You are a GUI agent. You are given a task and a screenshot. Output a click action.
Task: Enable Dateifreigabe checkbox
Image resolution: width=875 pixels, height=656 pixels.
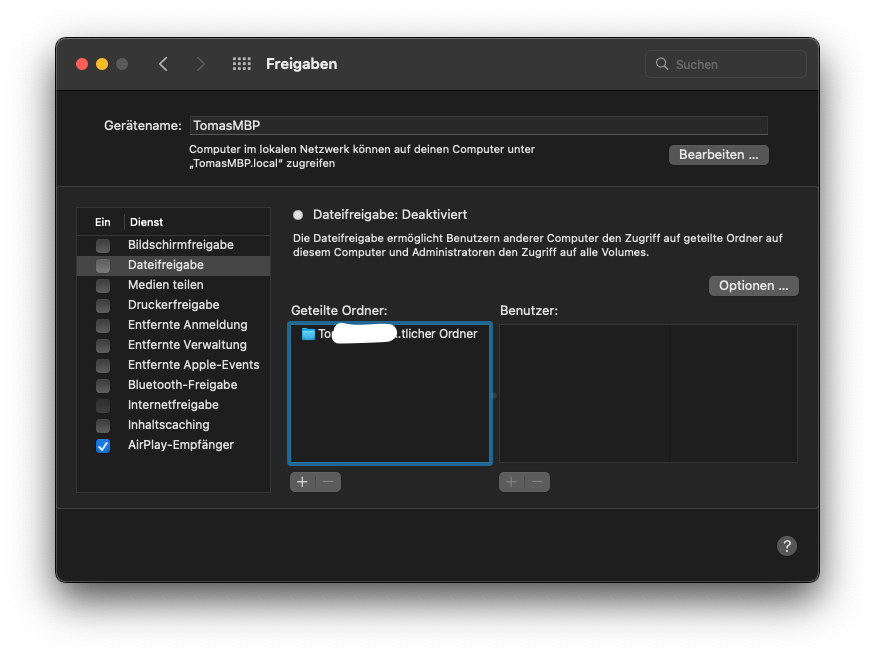pyautogui.click(x=103, y=265)
